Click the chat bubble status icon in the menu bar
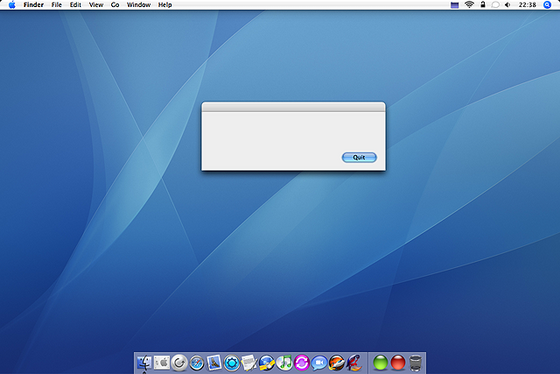 495,5
